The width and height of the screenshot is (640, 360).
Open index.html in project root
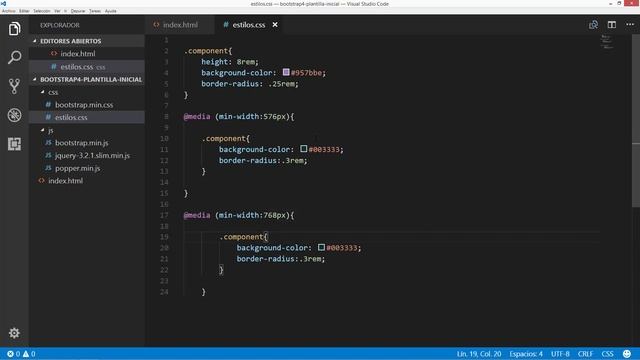(x=87, y=181)
